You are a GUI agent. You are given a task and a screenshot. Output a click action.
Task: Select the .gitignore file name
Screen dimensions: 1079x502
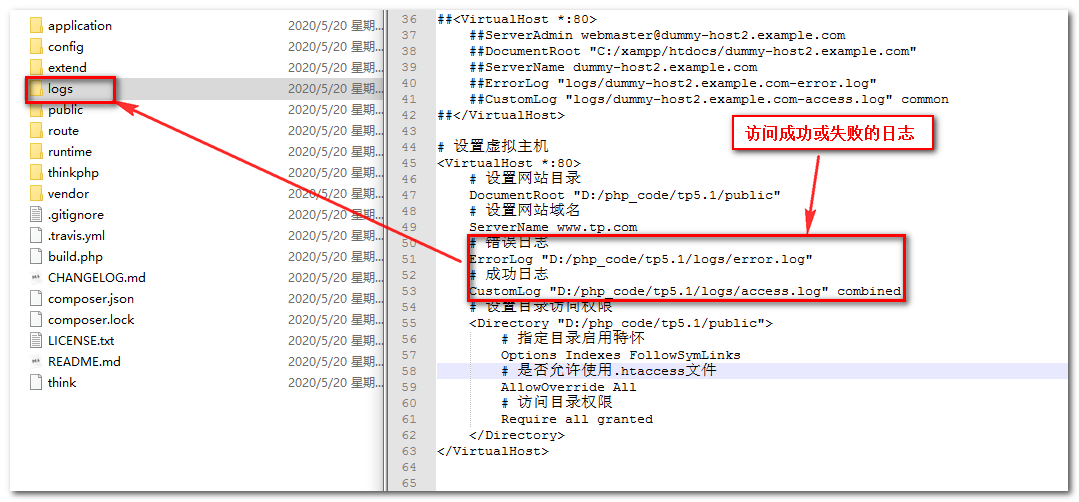click(x=76, y=215)
